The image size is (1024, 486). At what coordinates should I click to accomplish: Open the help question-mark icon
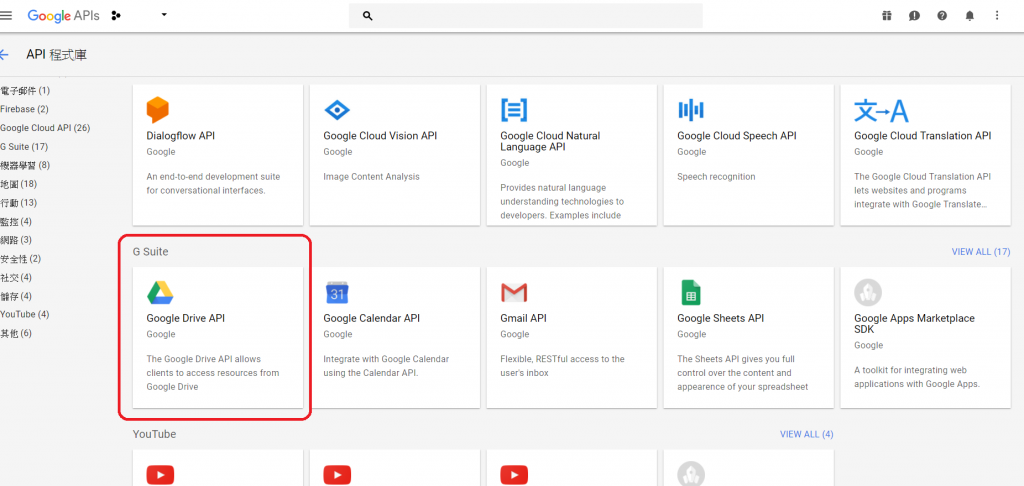click(942, 16)
